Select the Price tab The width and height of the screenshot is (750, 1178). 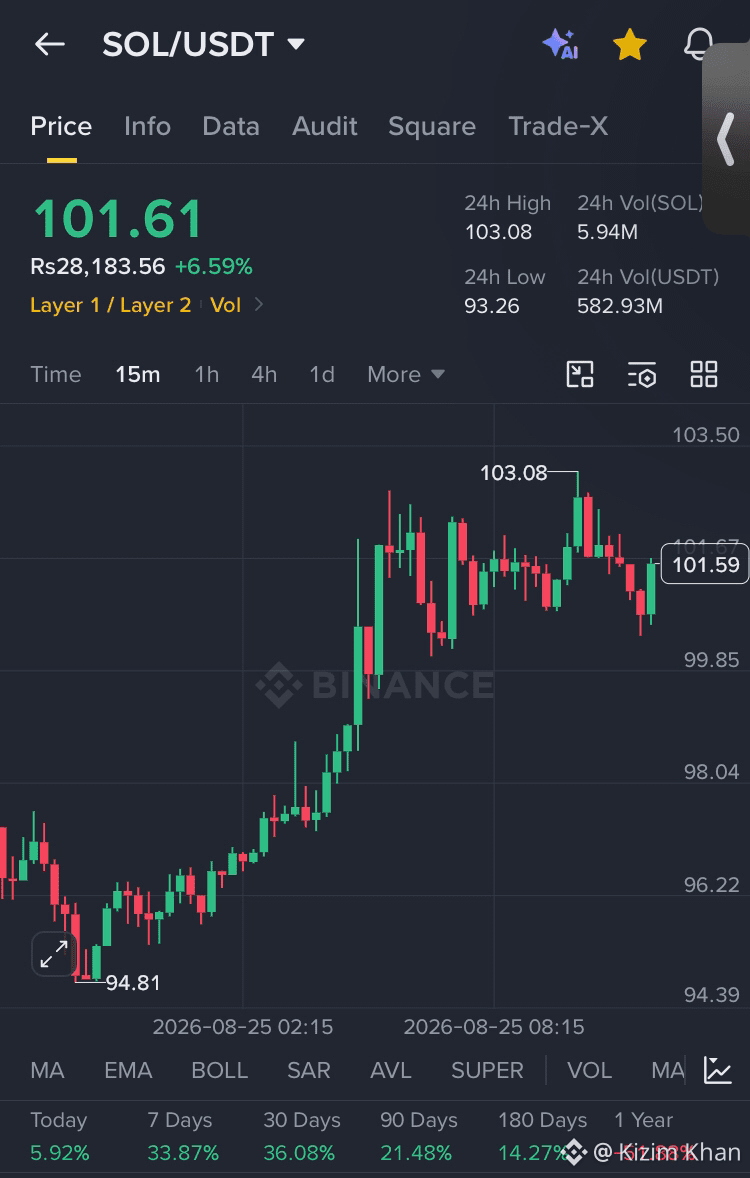point(61,126)
